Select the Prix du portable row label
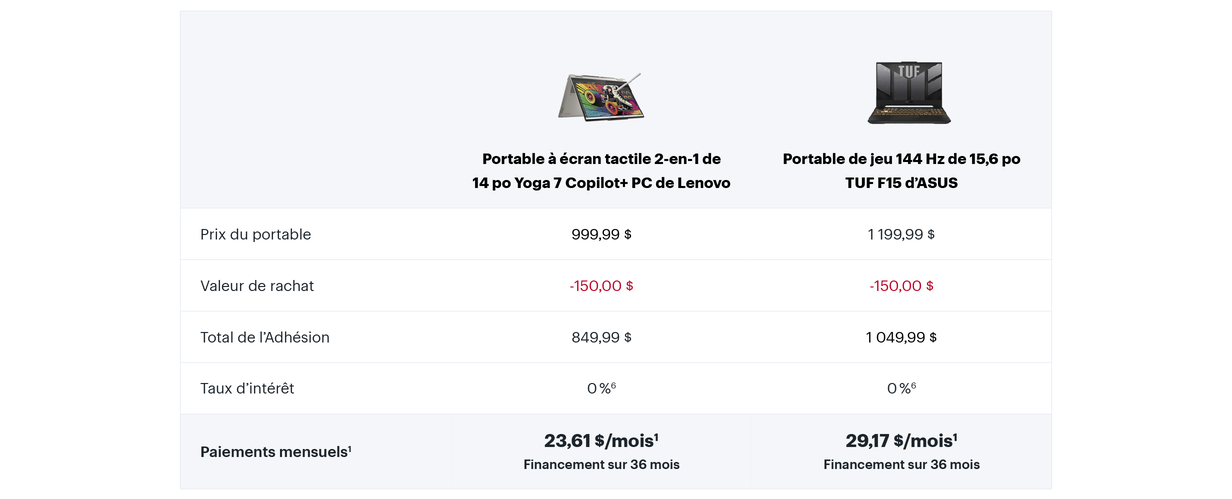Image resolution: width=1232 pixels, height=499 pixels. 255,234
